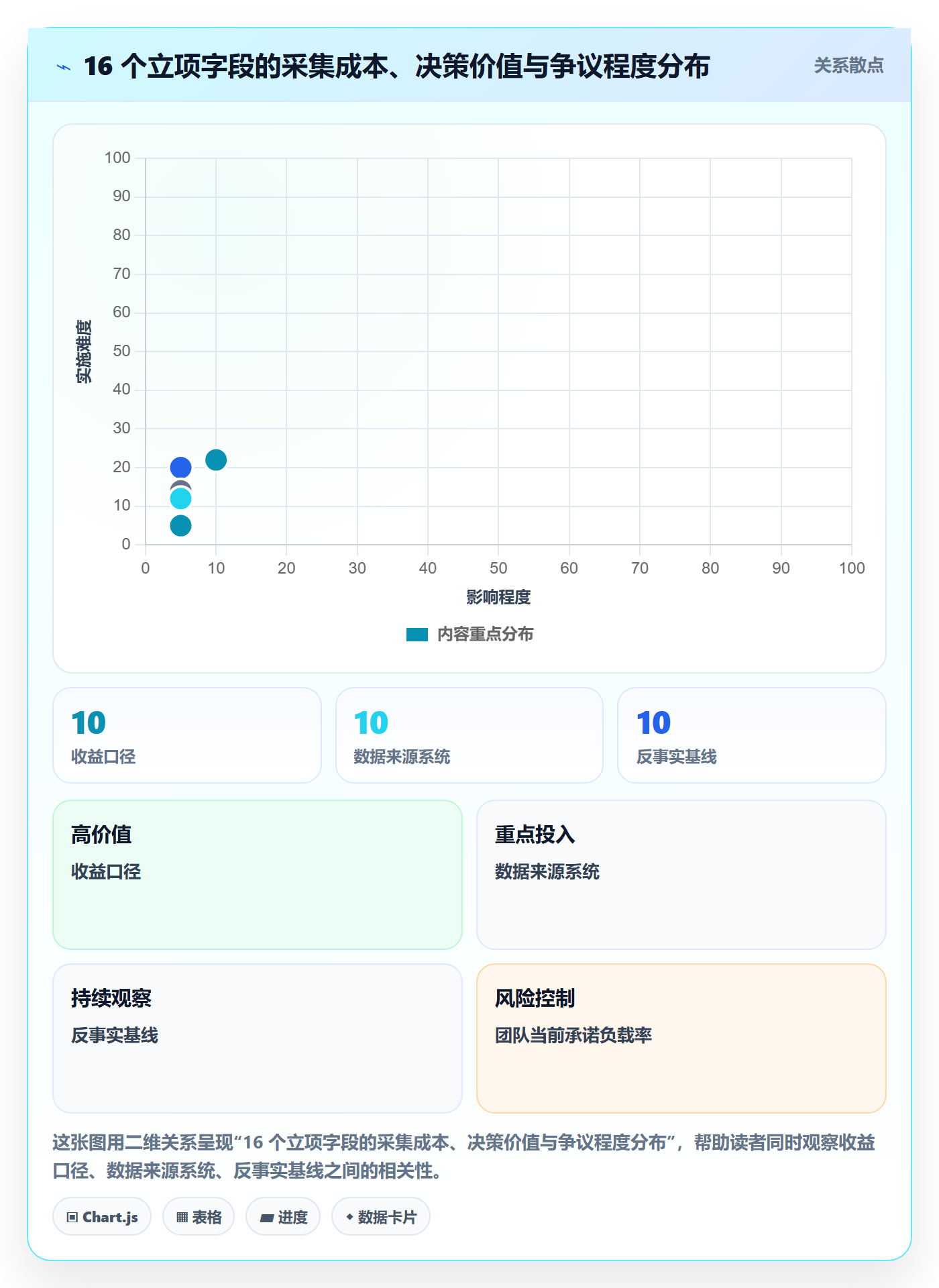Select the cyan scatter point near y 12
The width and height of the screenshot is (939, 1288).
click(x=180, y=499)
